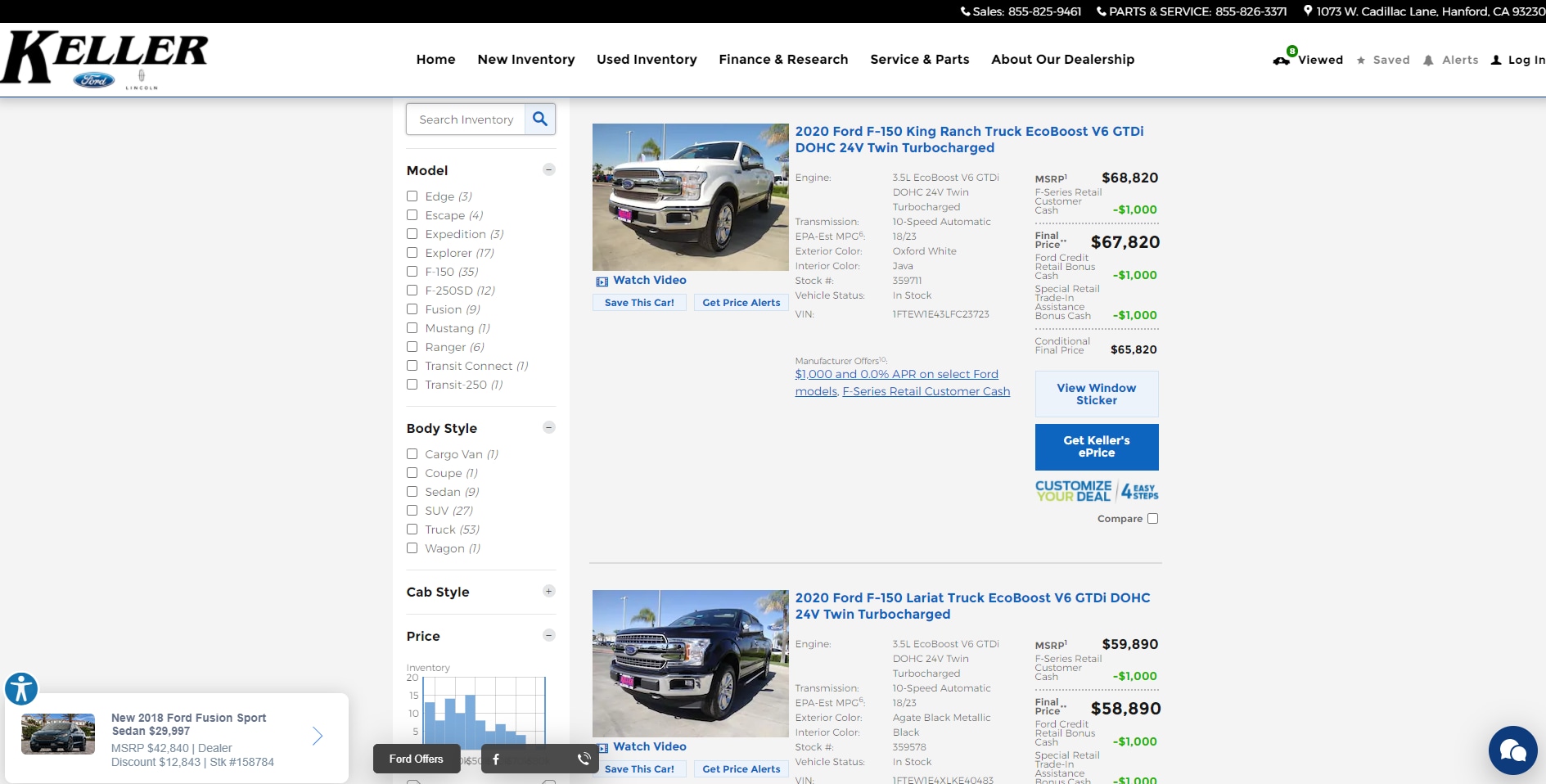Screen dimensions: 1546x784
Task: Click Save This Car for King Ranch
Action: point(639,303)
